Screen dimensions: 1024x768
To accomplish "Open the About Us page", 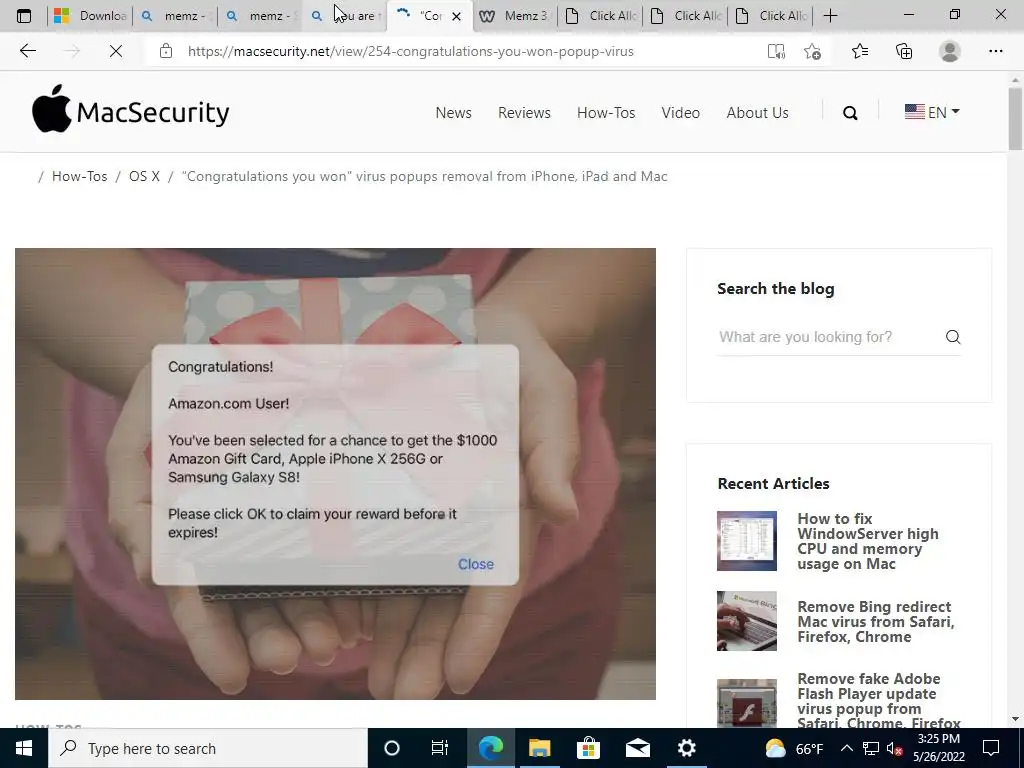I will click(x=758, y=112).
